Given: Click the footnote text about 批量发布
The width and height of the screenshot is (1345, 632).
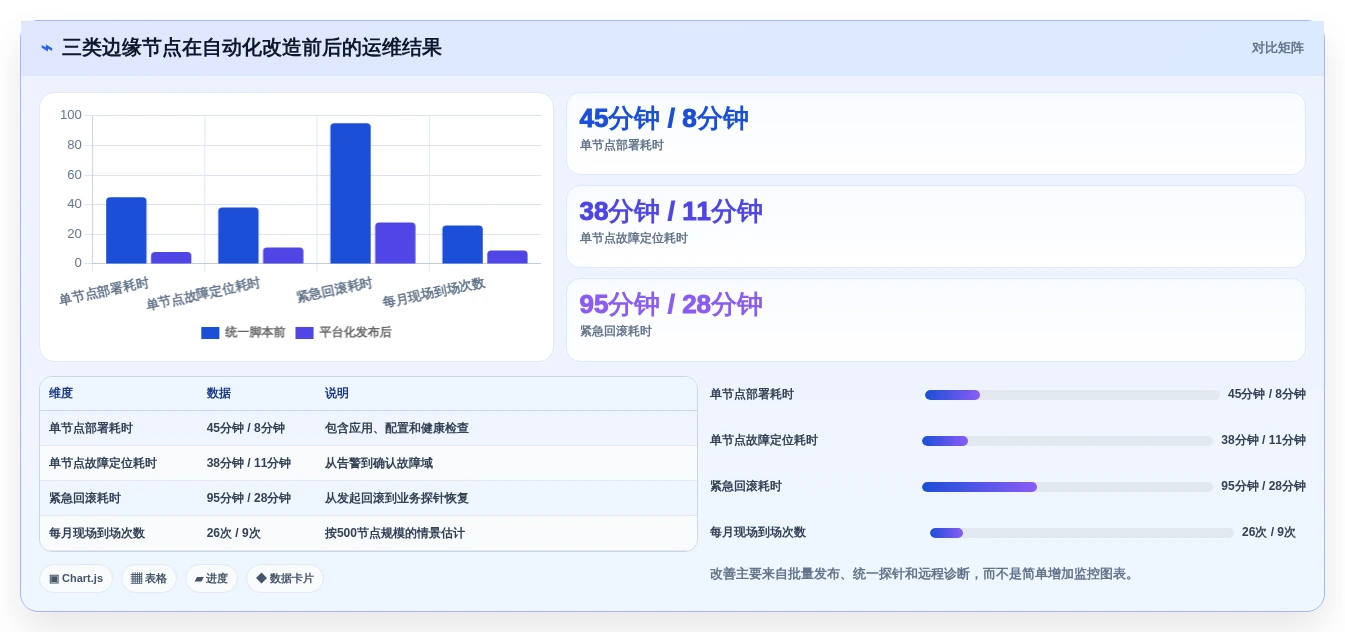Looking at the screenshot, I should click(x=924, y=574).
